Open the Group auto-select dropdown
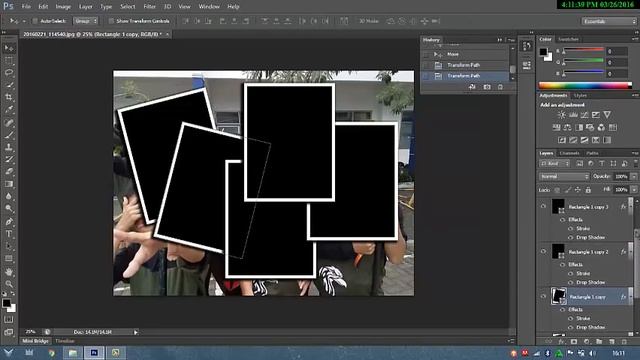 point(85,21)
